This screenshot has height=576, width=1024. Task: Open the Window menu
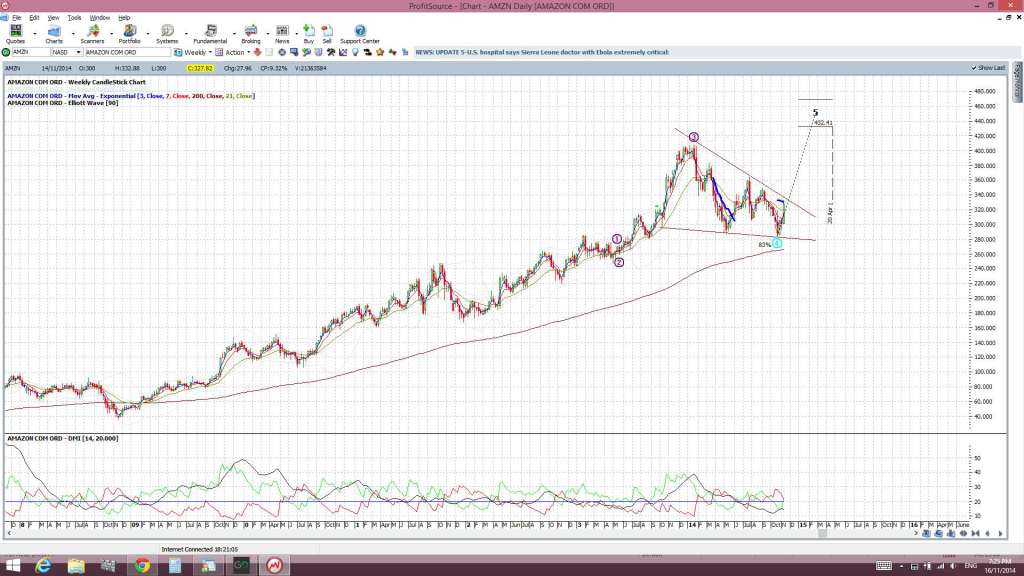coord(99,18)
